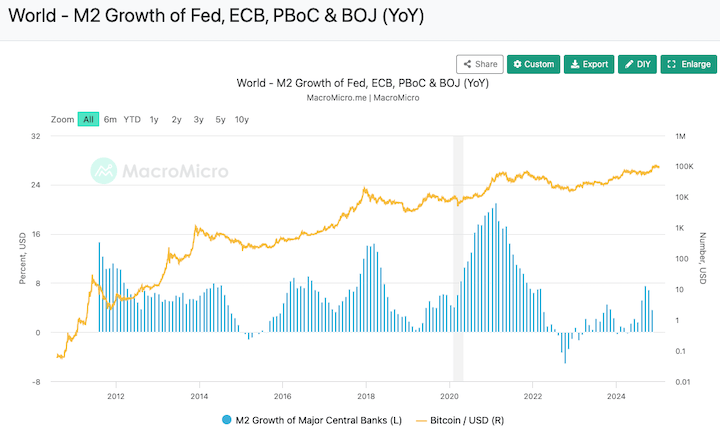Zoom chart to 5y

coord(220,119)
